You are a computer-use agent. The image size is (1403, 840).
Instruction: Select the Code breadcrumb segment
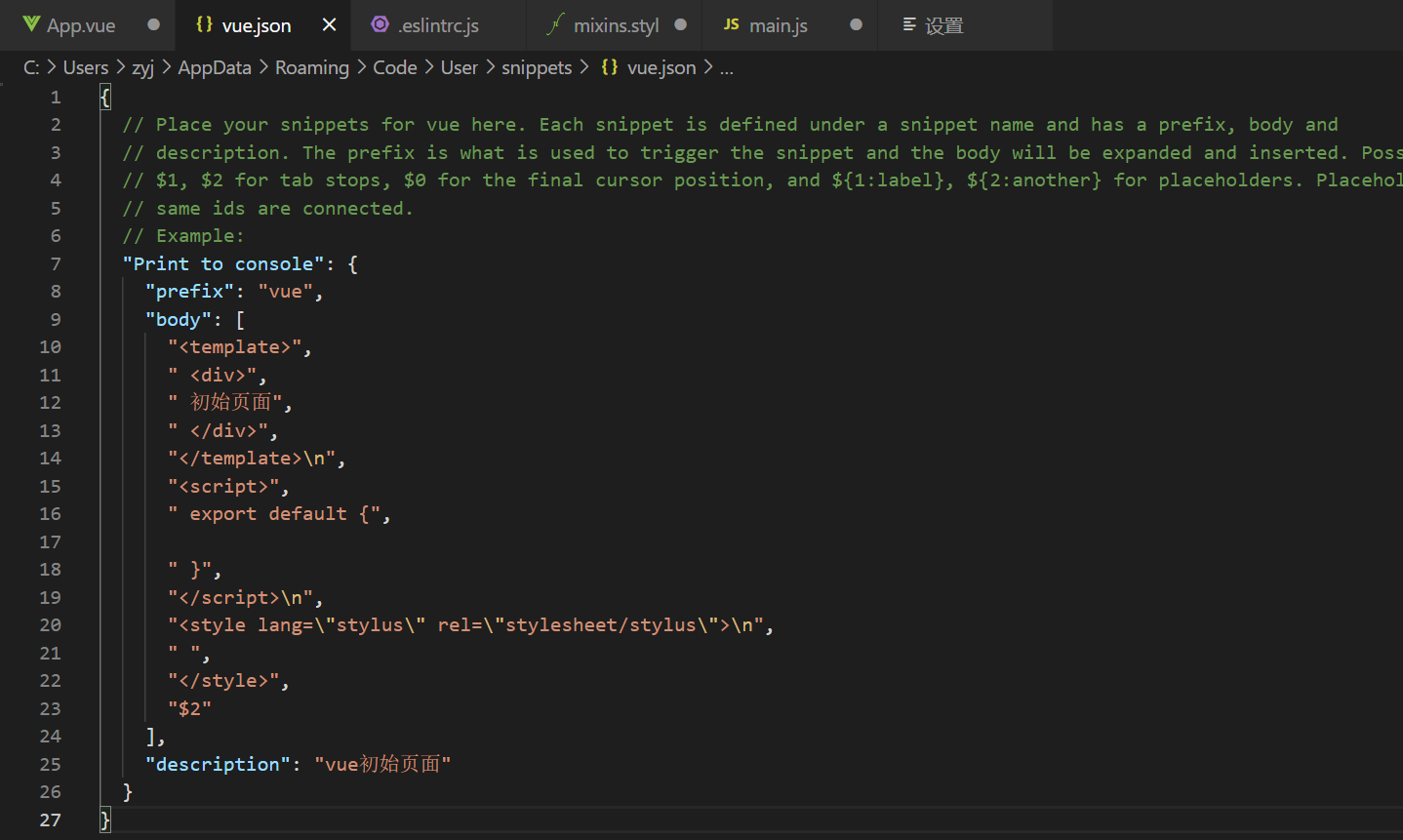point(395,67)
